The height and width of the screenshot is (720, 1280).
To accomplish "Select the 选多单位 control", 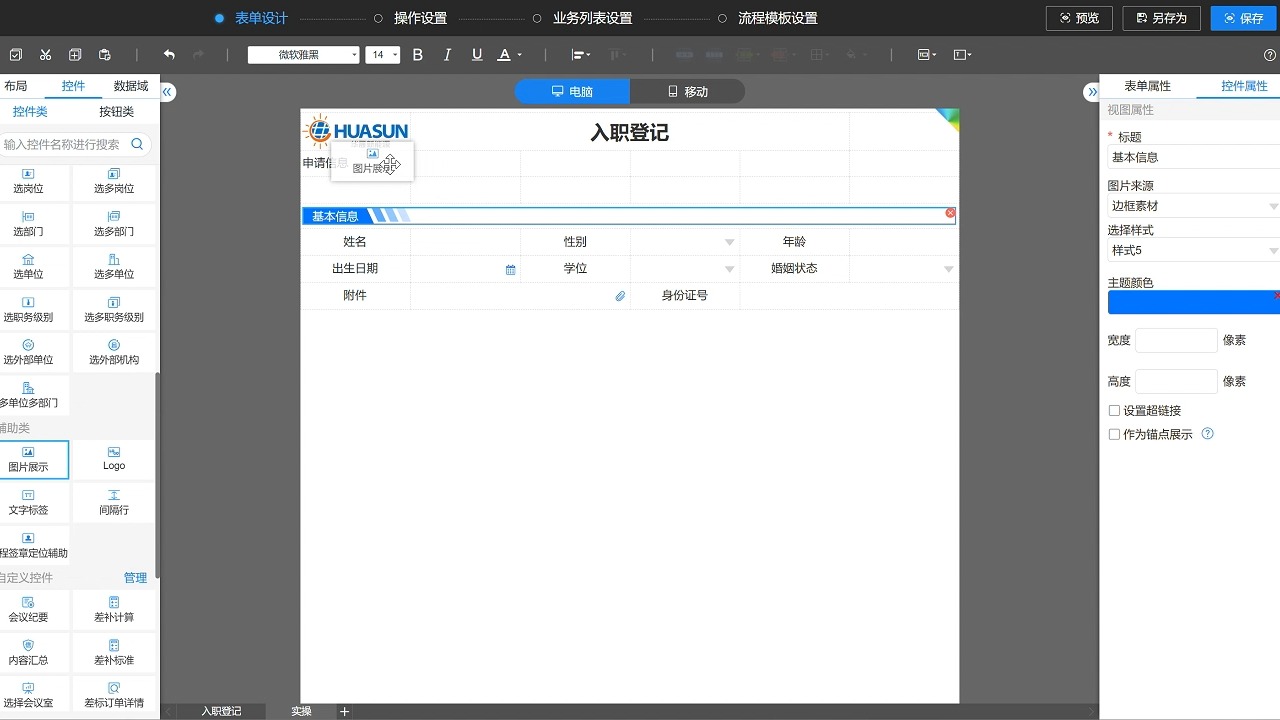I will [x=114, y=267].
